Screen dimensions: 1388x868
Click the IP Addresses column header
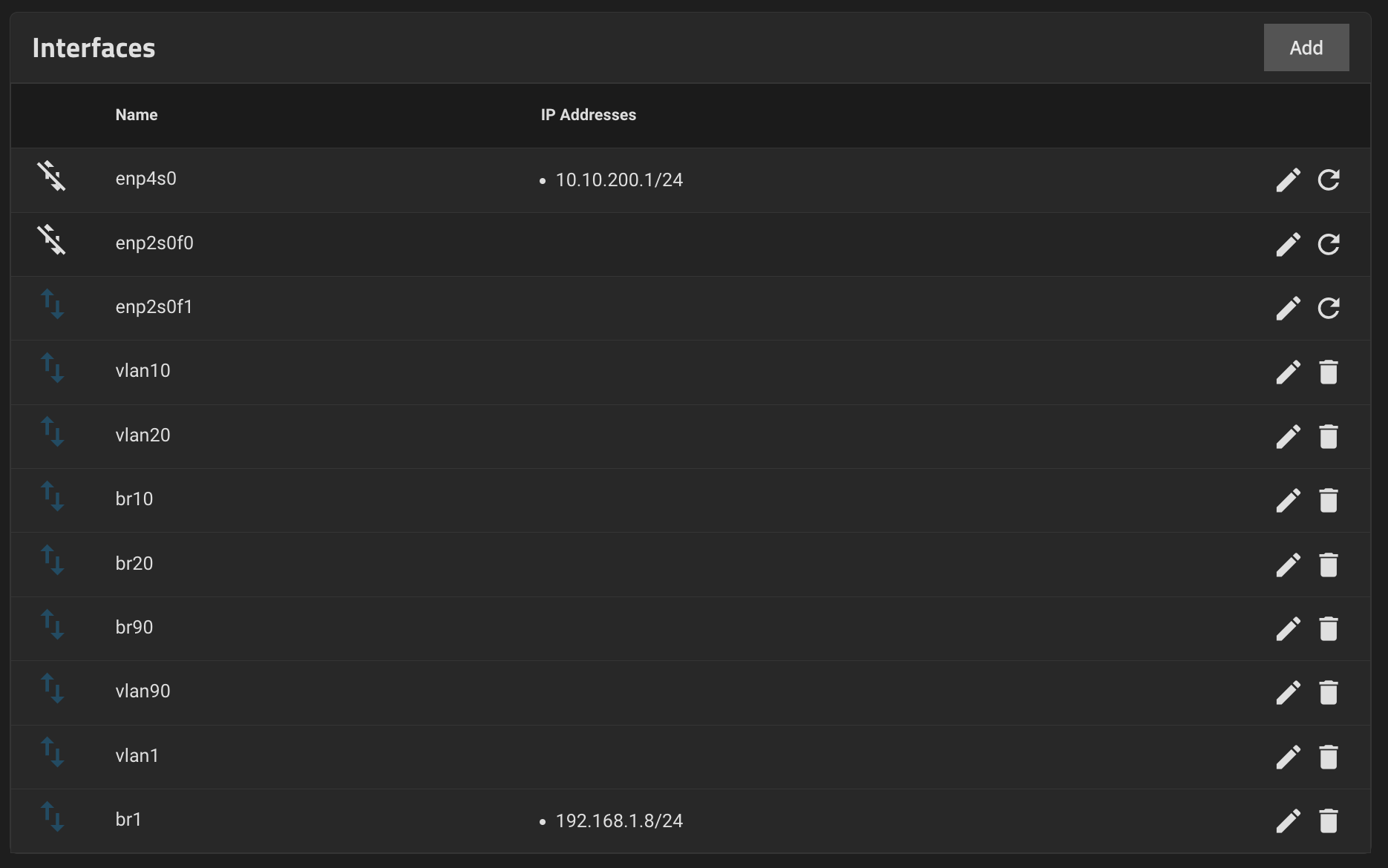589,115
